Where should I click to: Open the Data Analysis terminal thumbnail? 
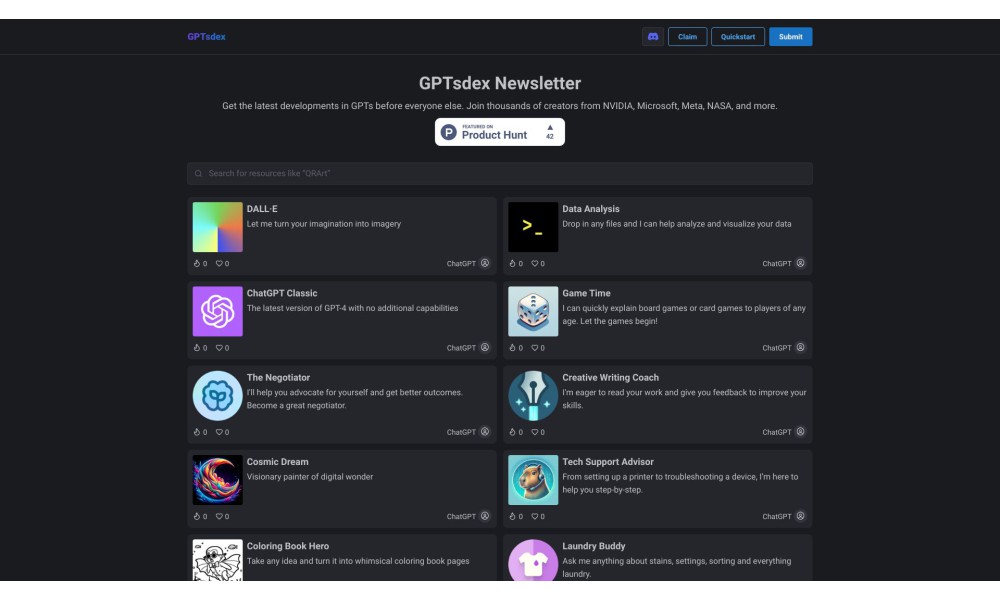pos(533,227)
